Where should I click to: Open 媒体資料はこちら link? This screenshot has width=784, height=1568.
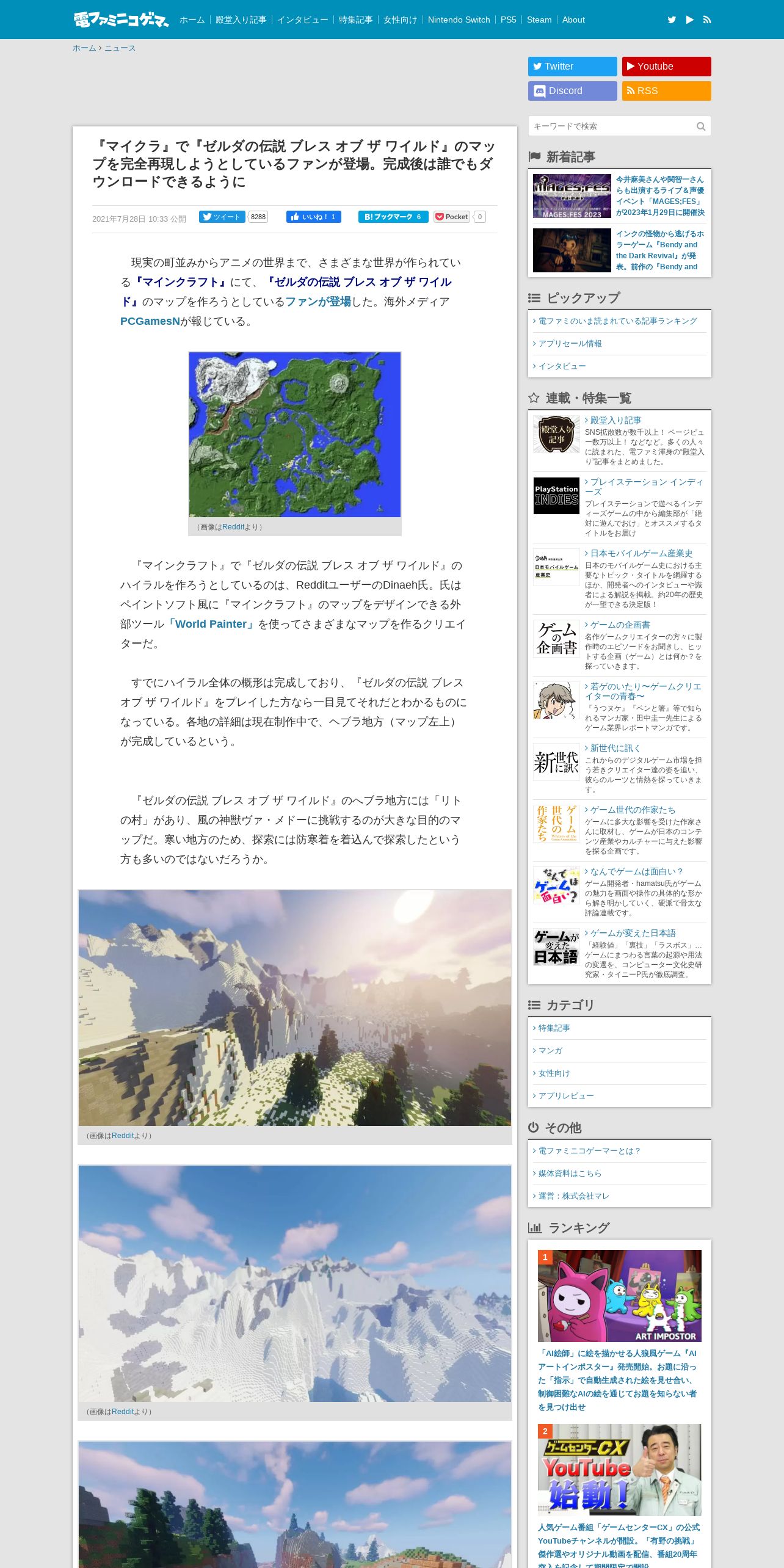click(x=570, y=1174)
